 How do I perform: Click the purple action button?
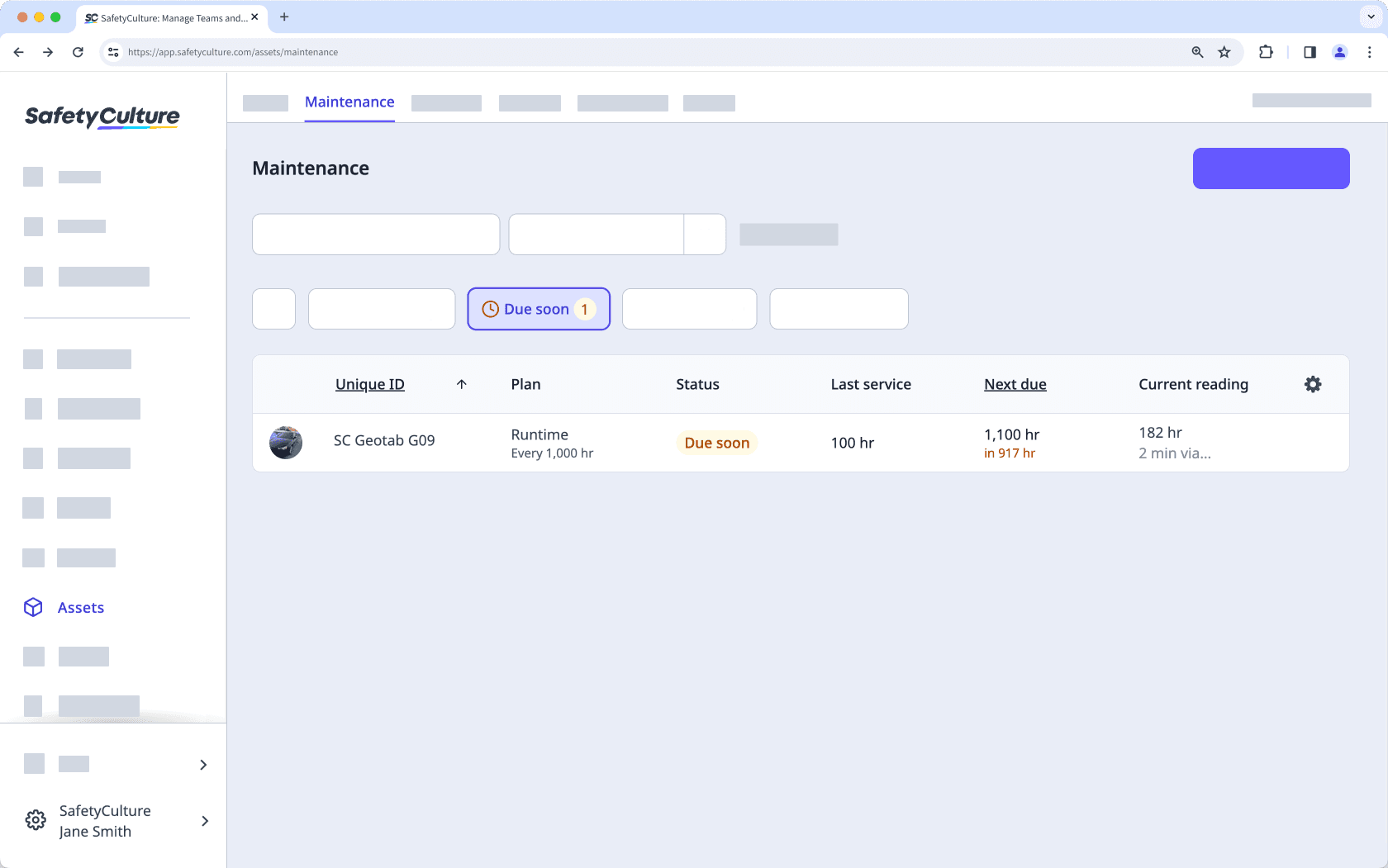tap(1270, 168)
